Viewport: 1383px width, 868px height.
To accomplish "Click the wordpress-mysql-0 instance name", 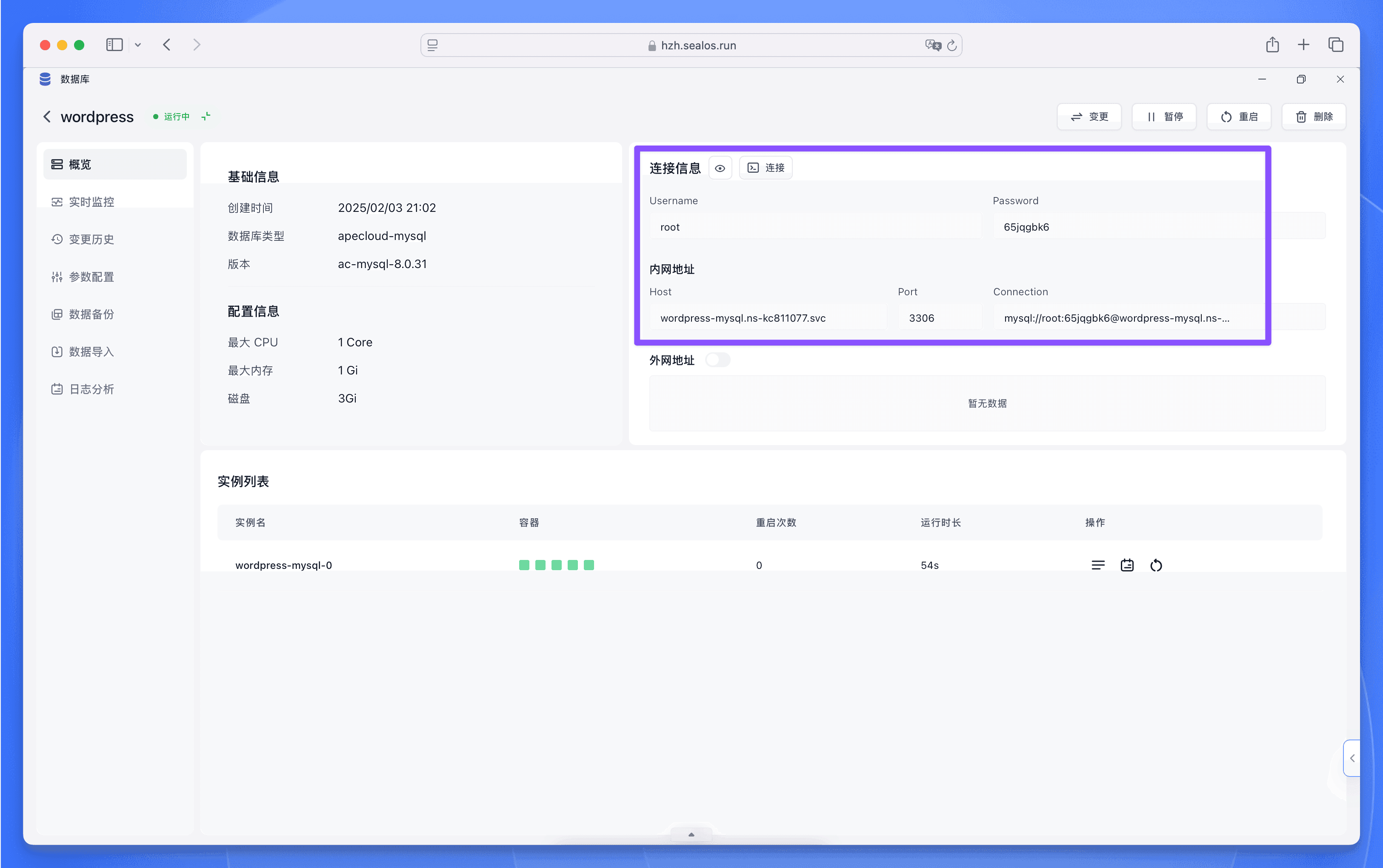I will tap(283, 565).
